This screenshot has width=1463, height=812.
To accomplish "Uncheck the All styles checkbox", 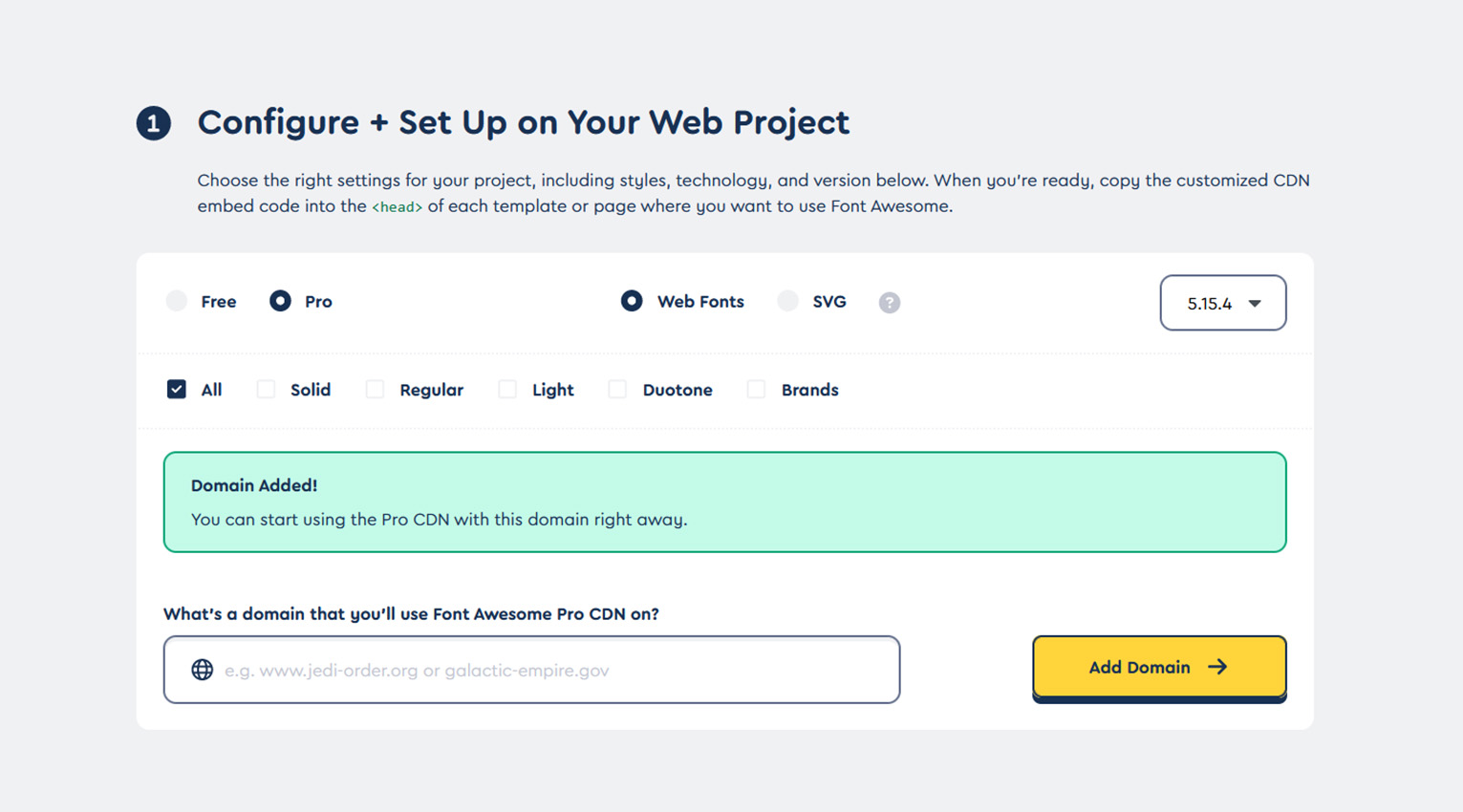I will point(176,389).
